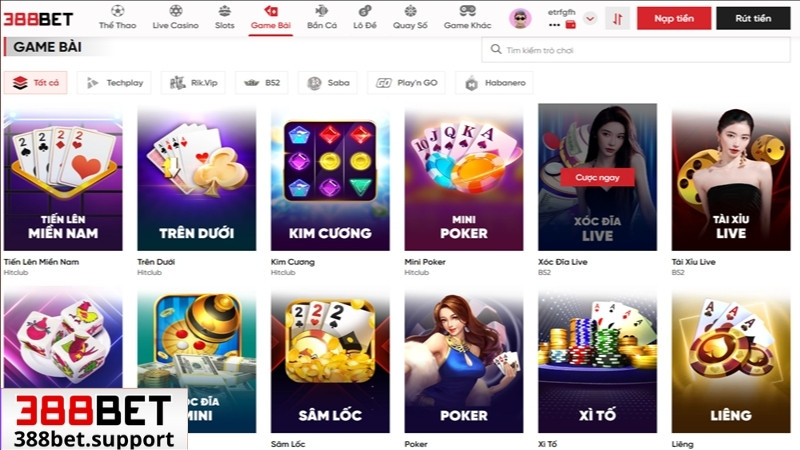Filter games by Techplay provider

pyautogui.click(x=114, y=83)
